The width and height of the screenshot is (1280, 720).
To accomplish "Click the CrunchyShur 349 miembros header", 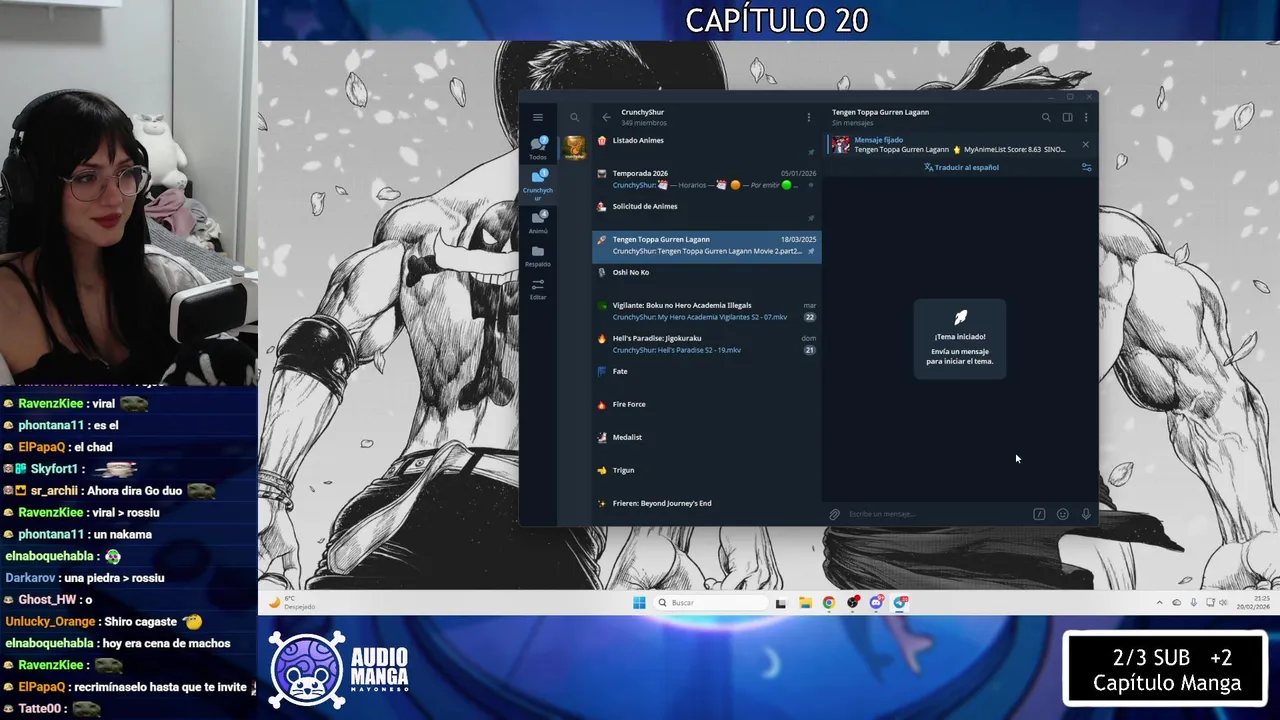I will [642, 117].
